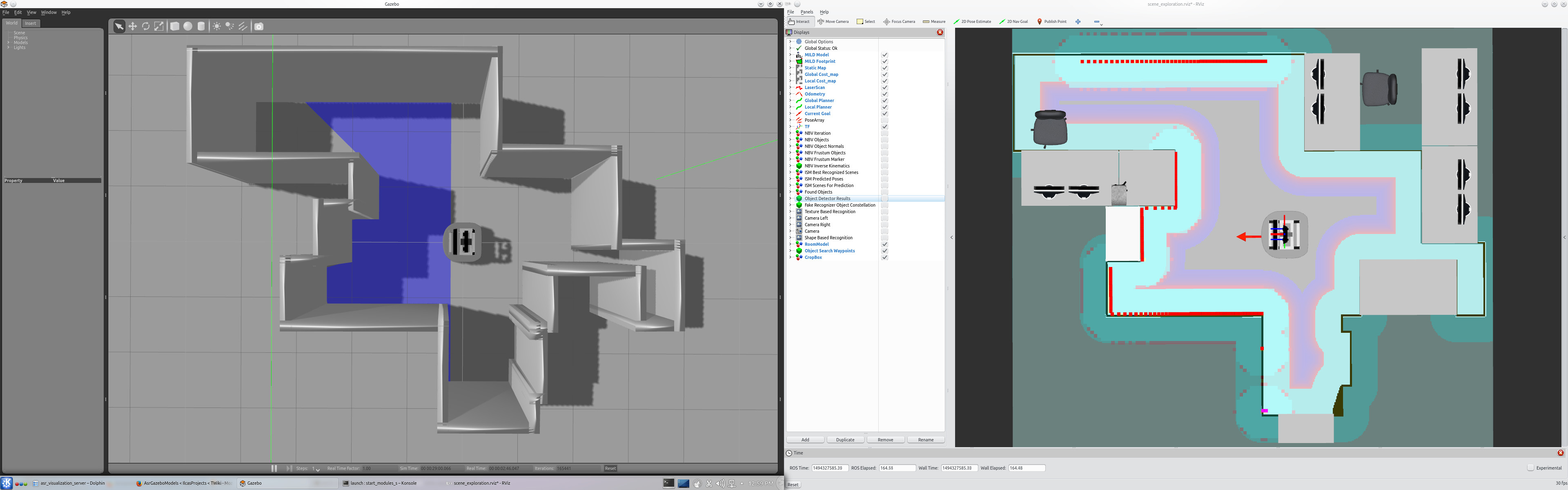Click Reset in Gazebo's time bar

pyautogui.click(x=610, y=468)
